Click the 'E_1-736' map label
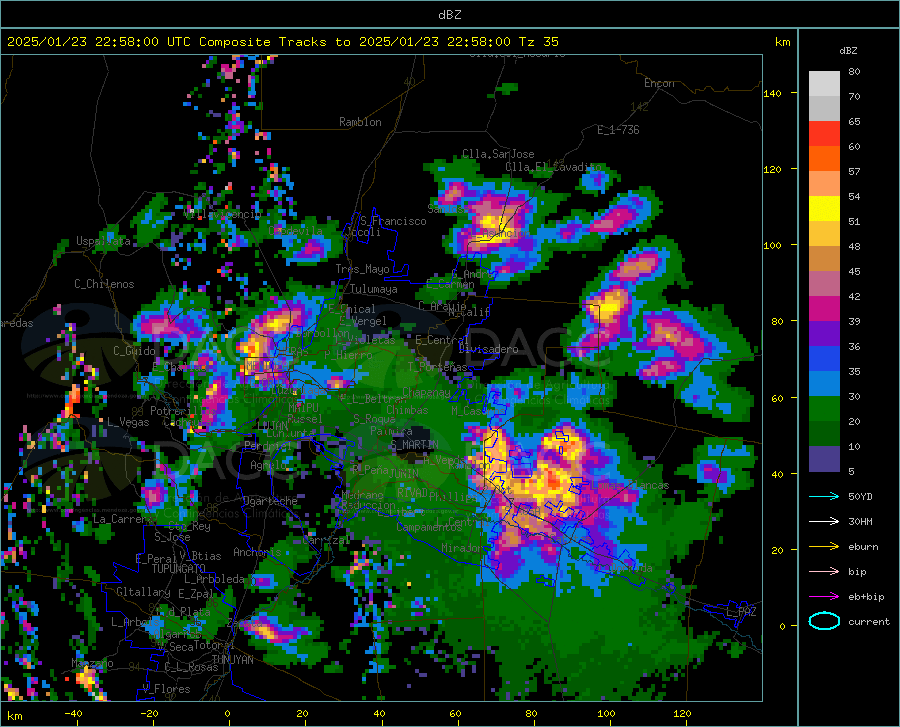900x727 pixels. pos(618,130)
